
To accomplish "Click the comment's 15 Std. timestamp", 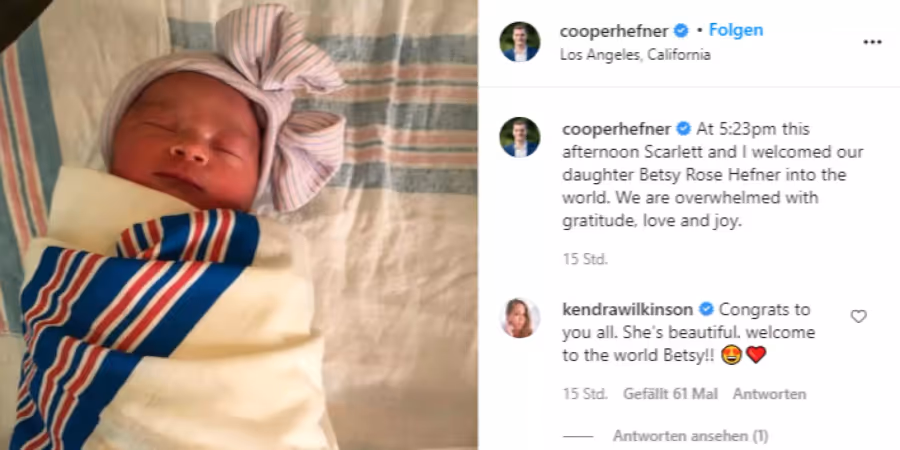I will [584, 394].
